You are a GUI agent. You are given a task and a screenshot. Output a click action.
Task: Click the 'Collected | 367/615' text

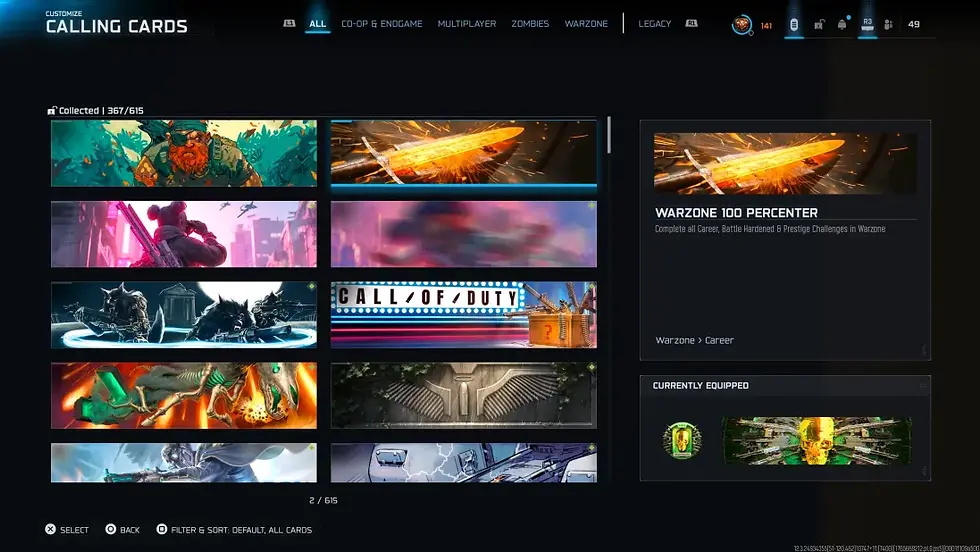coord(101,111)
